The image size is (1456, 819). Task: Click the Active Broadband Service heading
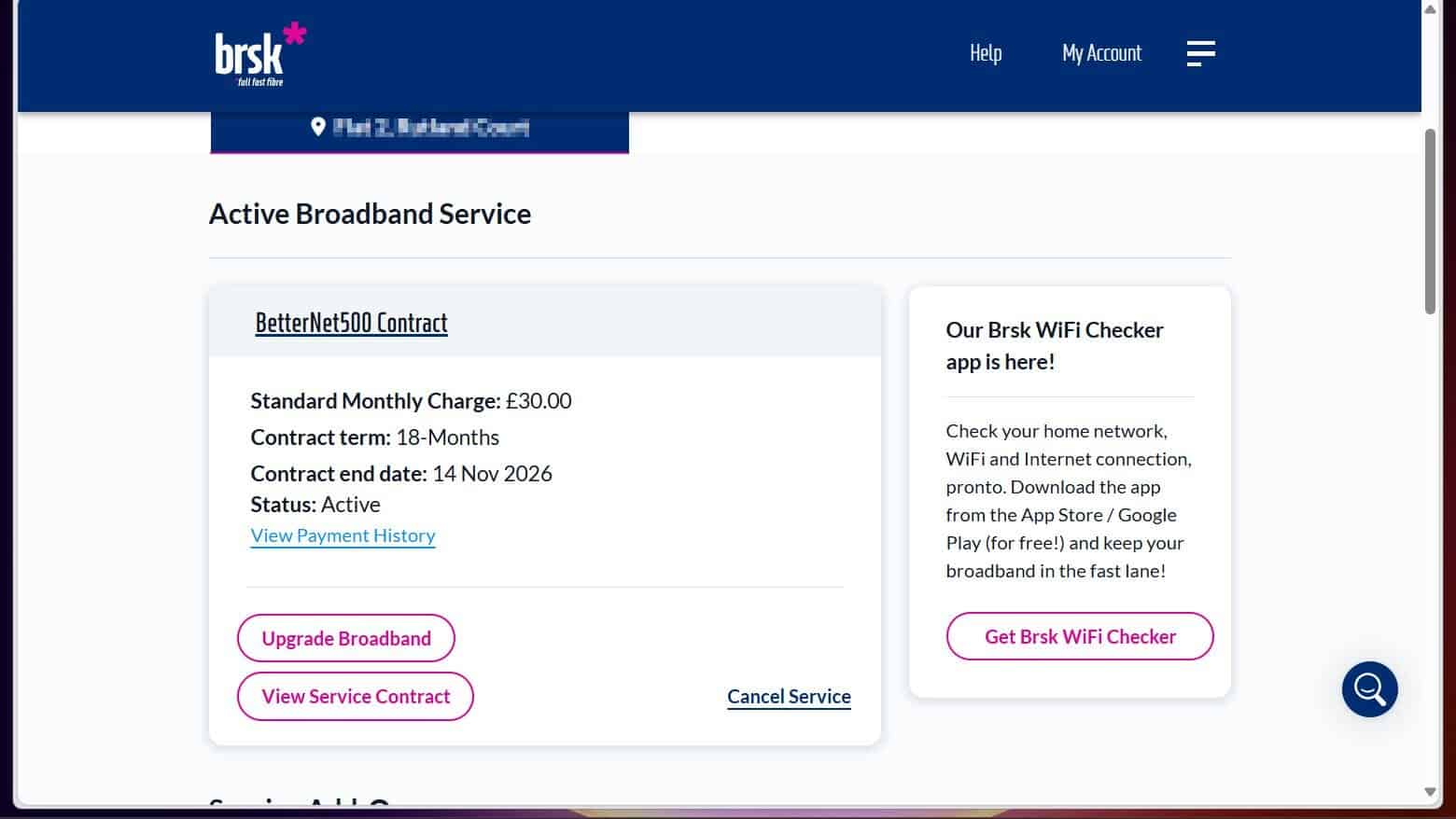tap(370, 214)
